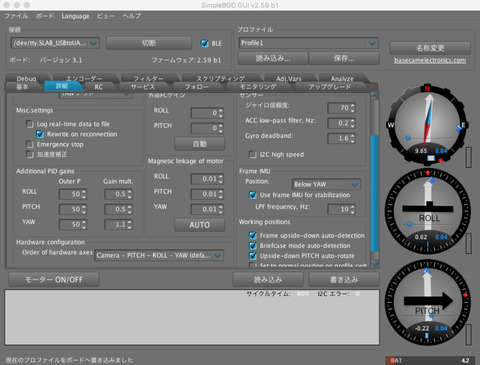This screenshot has height=365, width=480.
Task: Open the Language menu
Action: point(75,16)
